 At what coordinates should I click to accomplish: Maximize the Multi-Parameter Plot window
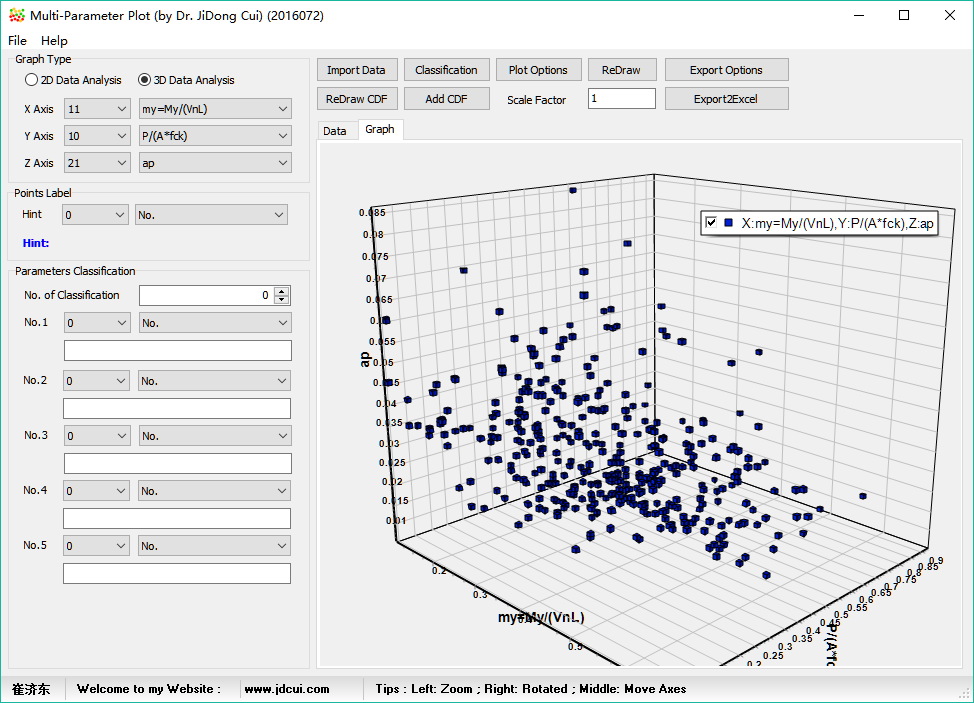click(x=904, y=16)
